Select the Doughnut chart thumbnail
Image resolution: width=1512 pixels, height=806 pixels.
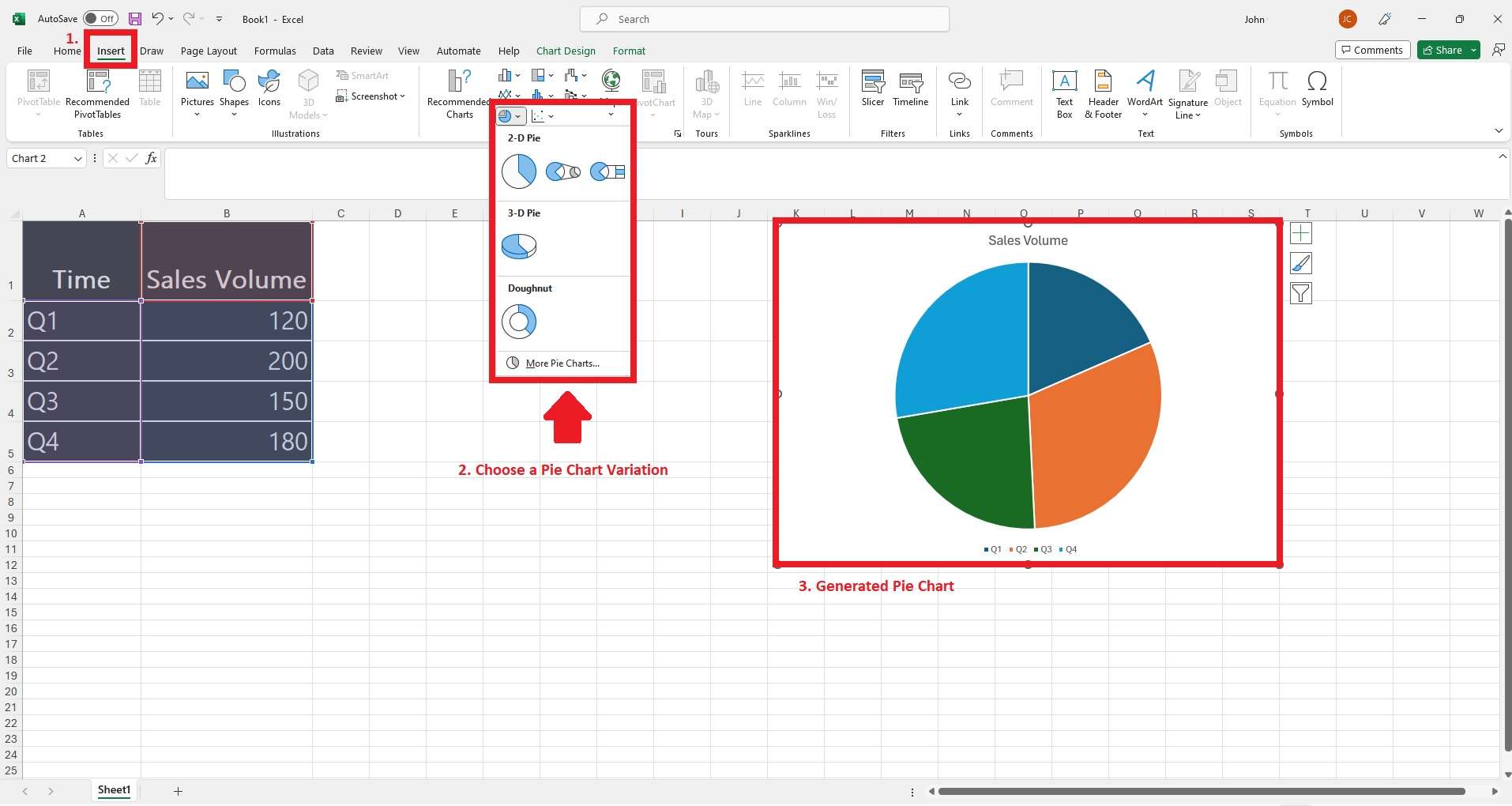[x=518, y=322]
